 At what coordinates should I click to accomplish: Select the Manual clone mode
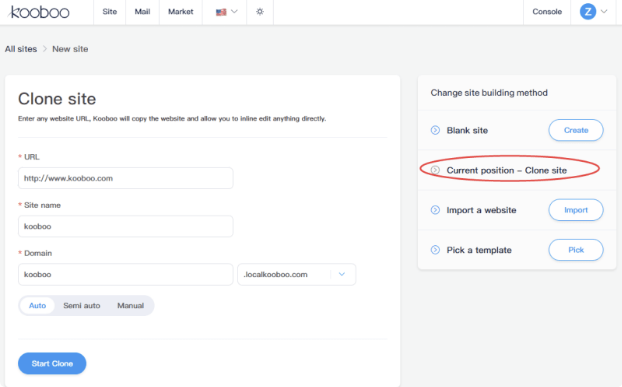click(x=131, y=306)
